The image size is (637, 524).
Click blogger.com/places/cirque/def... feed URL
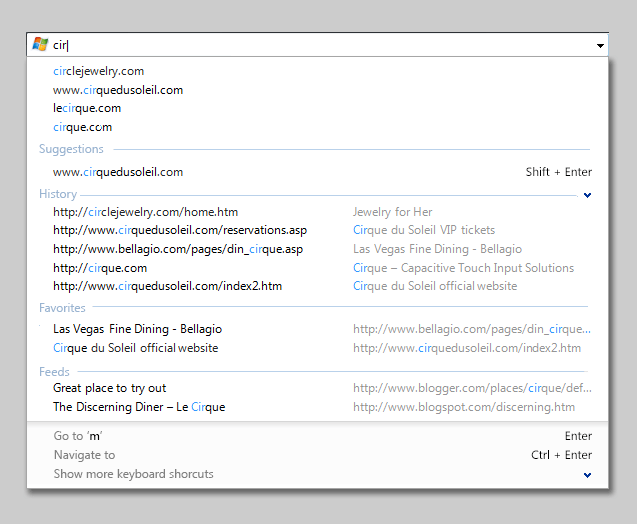pos(472,388)
